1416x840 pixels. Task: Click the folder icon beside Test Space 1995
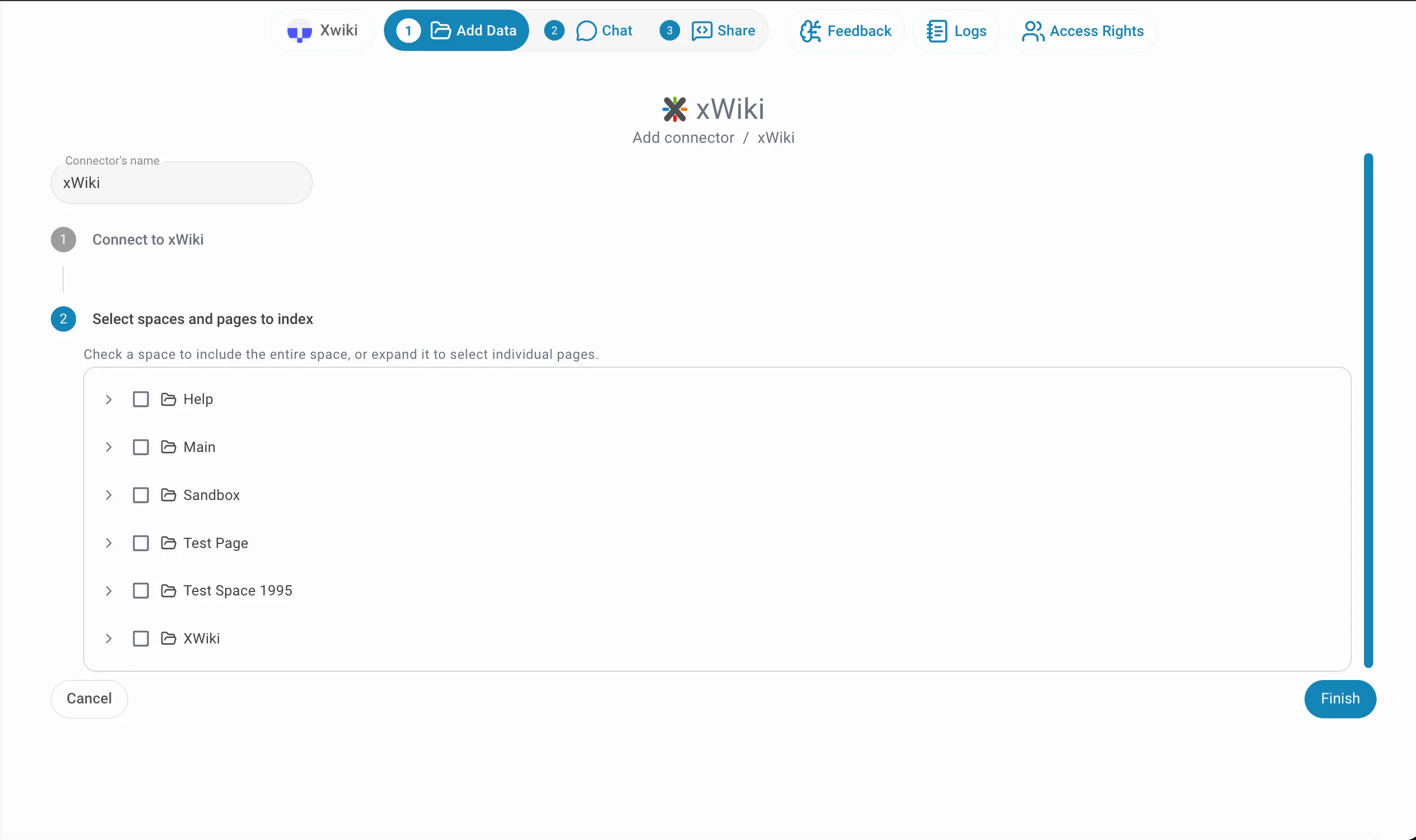168,590
